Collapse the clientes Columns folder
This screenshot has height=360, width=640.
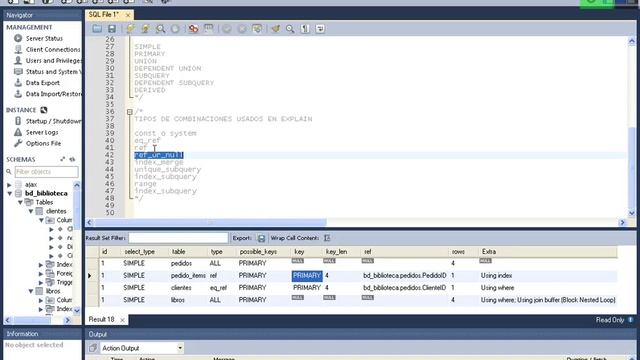pyautogui.click(x=41, y=220)
